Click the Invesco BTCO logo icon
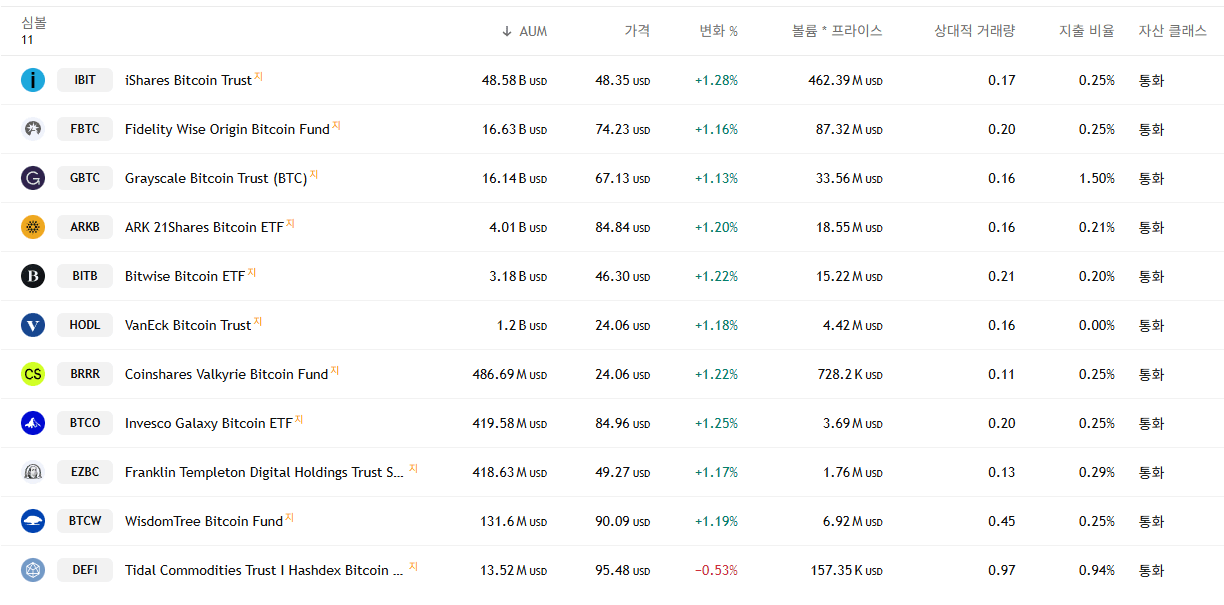Viewport: 1224px width, 605px height. tap(33, 423)
